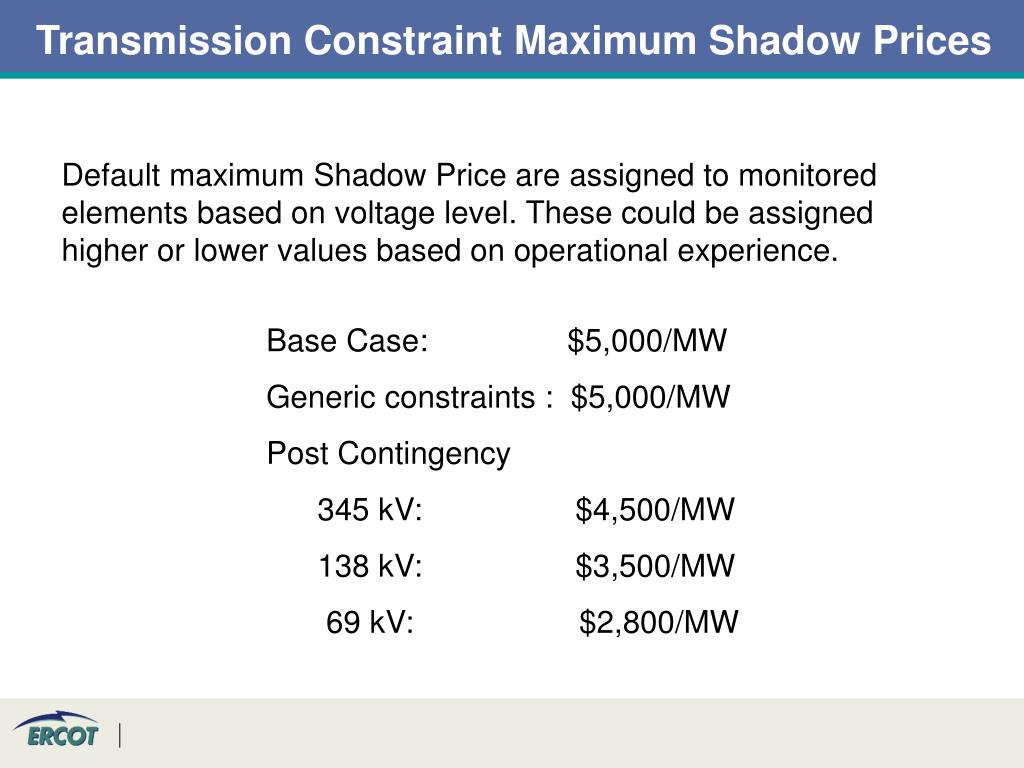Screen dimensions: 1024x768
Task: Select the Generic constraints label
Action: pos(409,397)
